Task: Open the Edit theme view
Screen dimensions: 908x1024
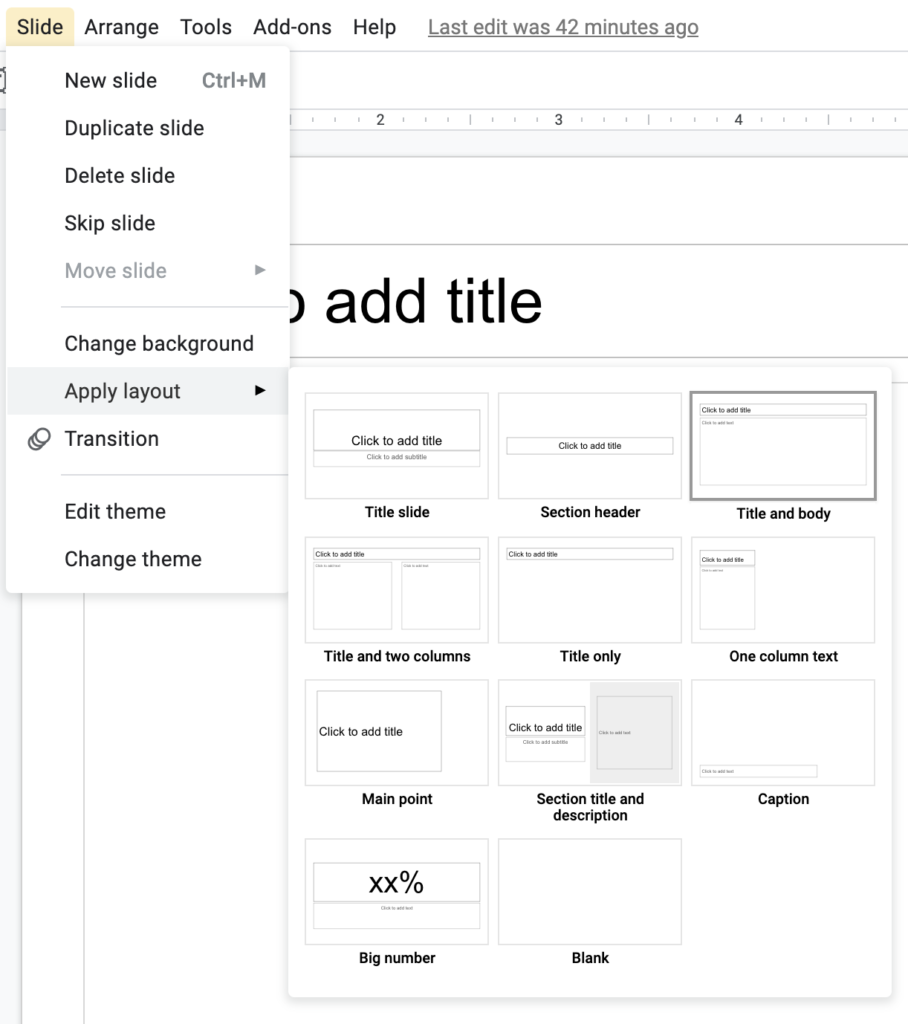Action: point(114,511)
